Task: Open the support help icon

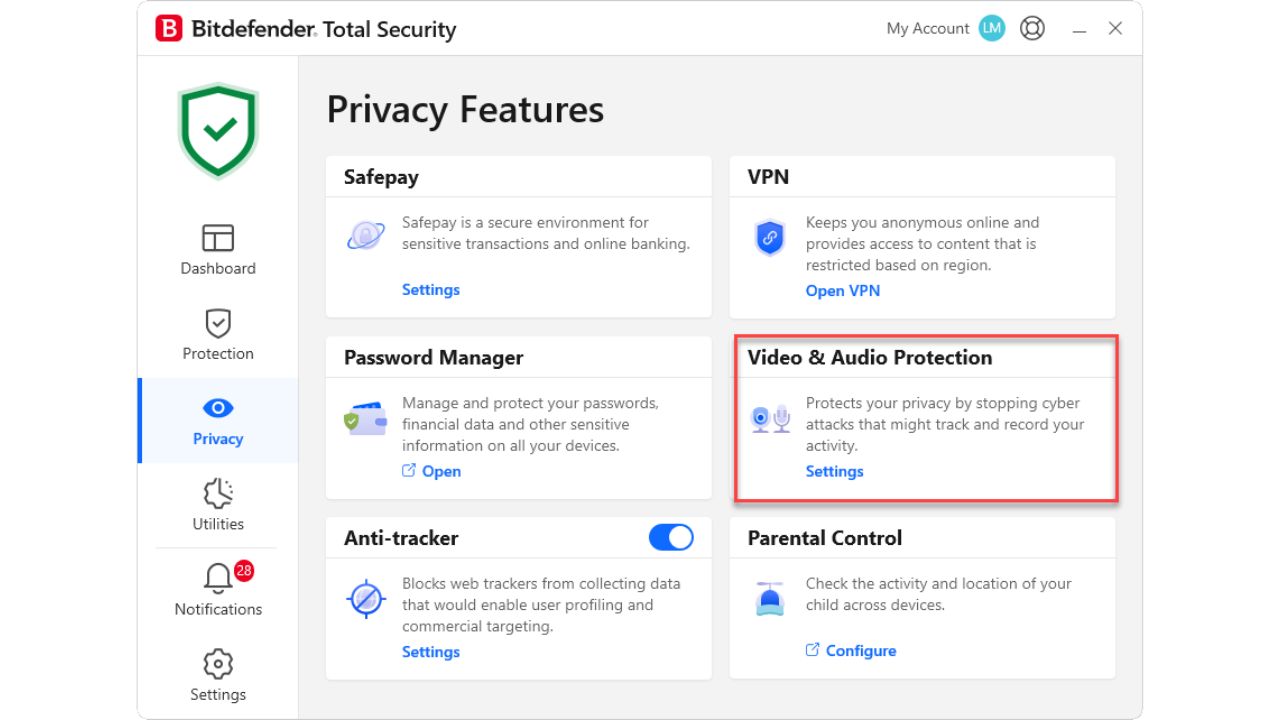Action: (1032, 28)
